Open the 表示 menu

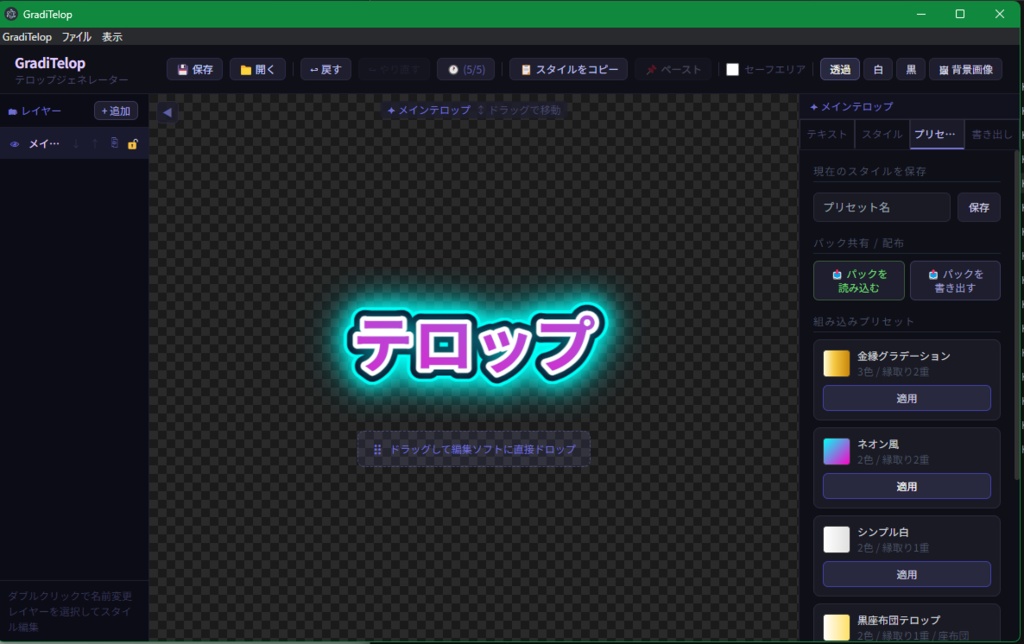(x=112, y=37)
